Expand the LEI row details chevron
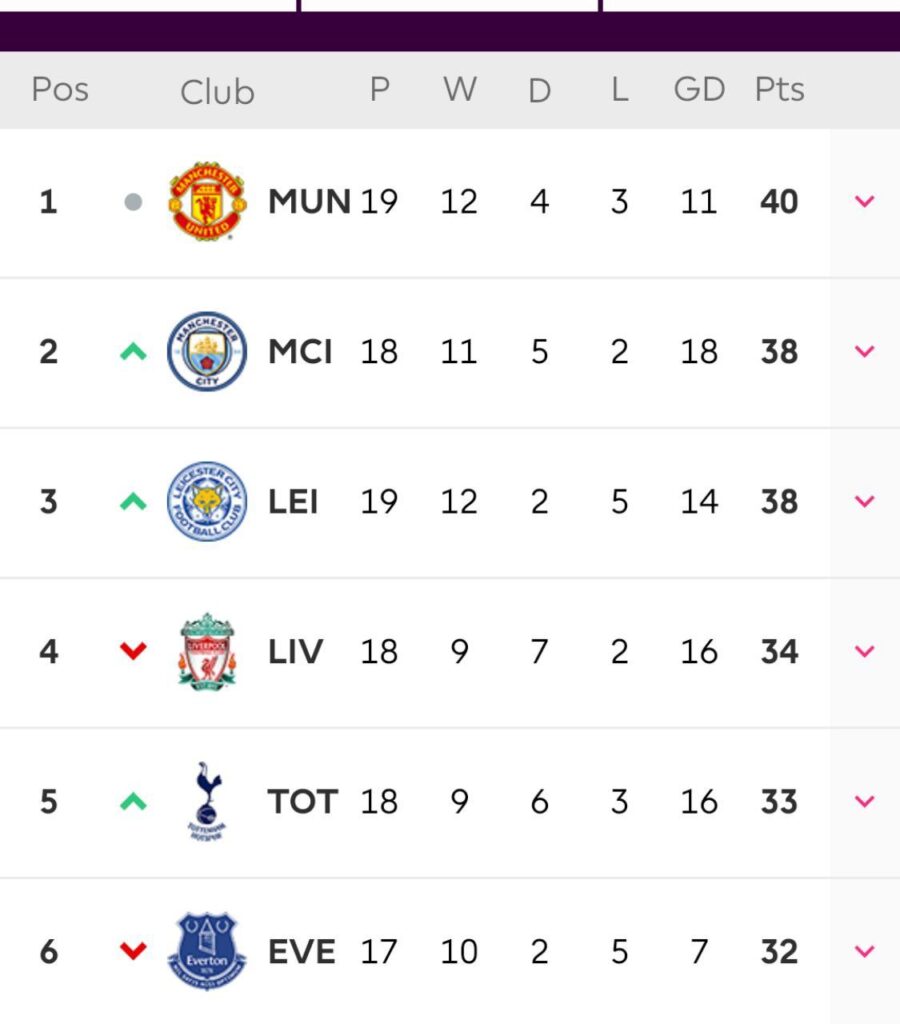The image size is (900, 1024). click(x=864, y=501)
